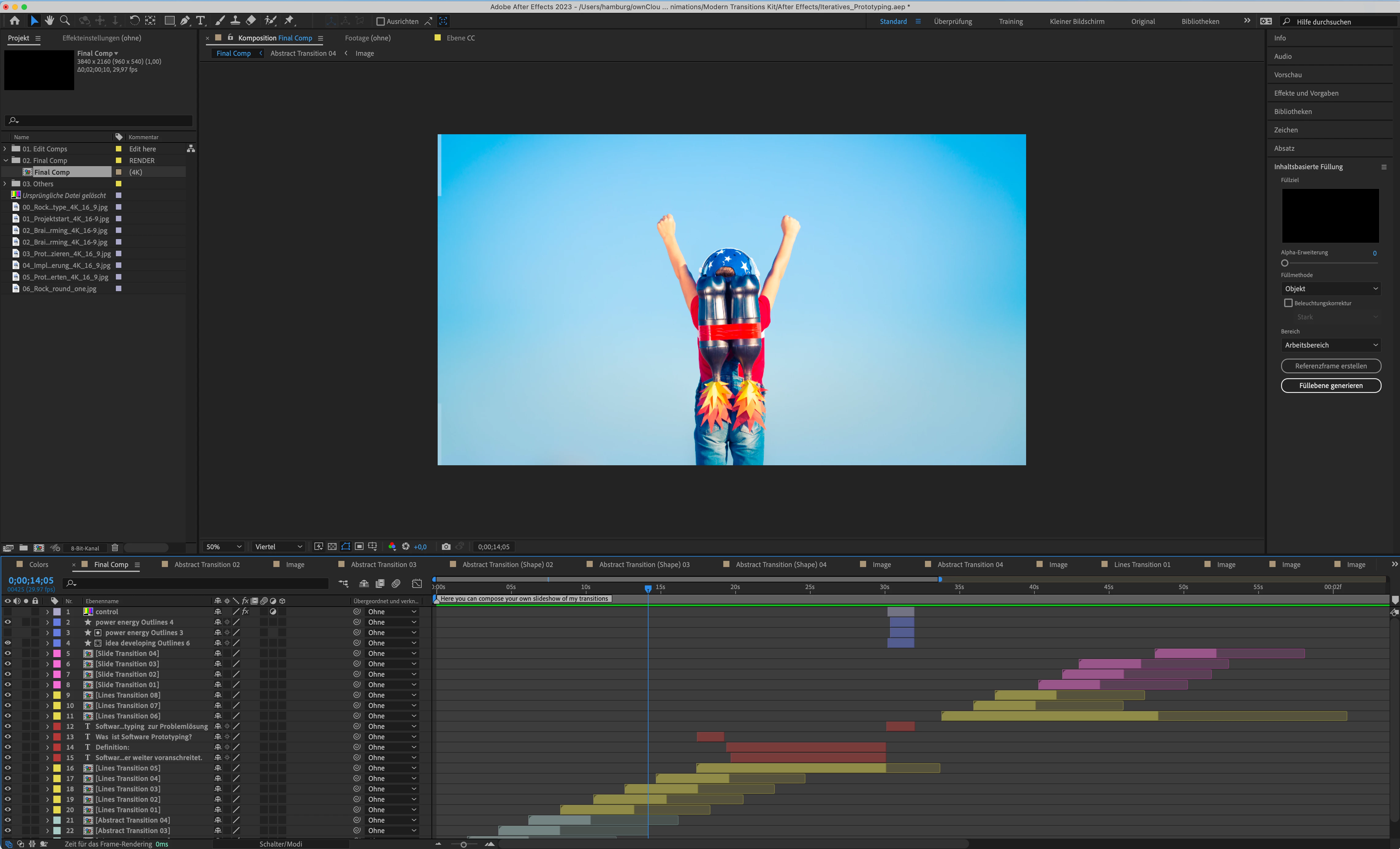Select the Horizontal Type tool

pos(200,21)
